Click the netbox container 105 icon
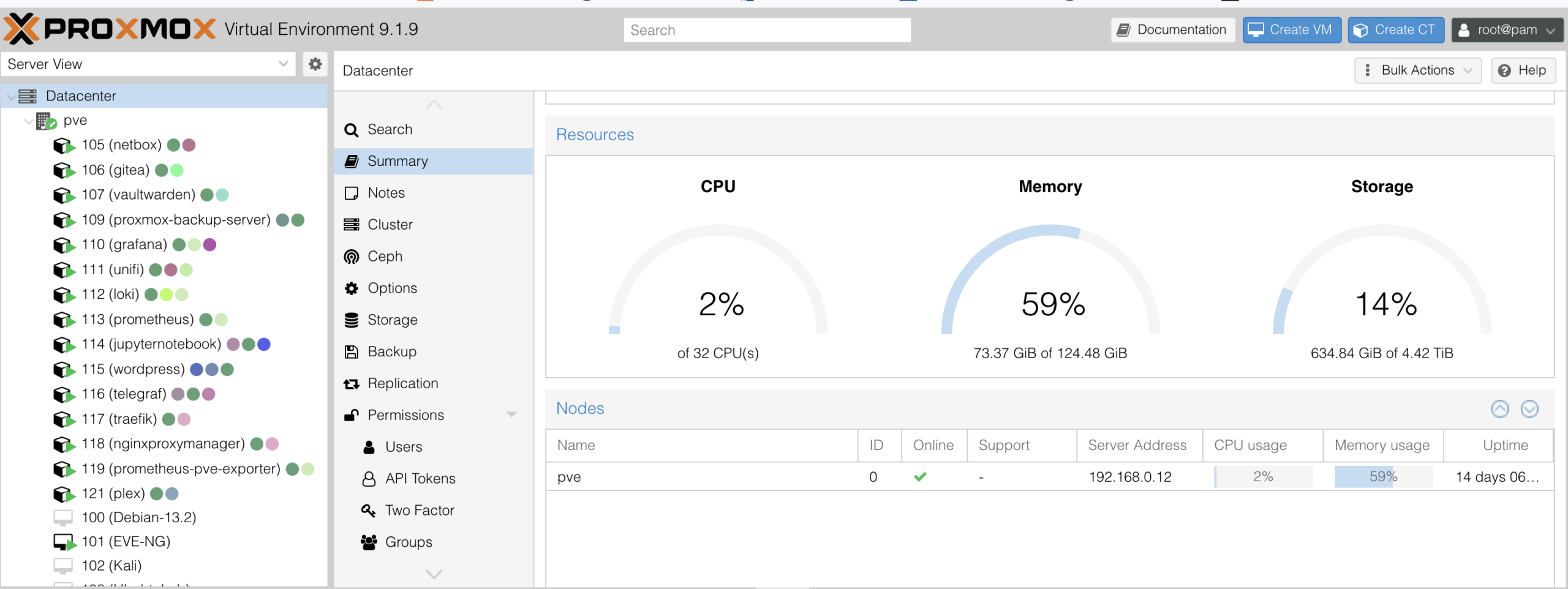 (x=64, y=145)
